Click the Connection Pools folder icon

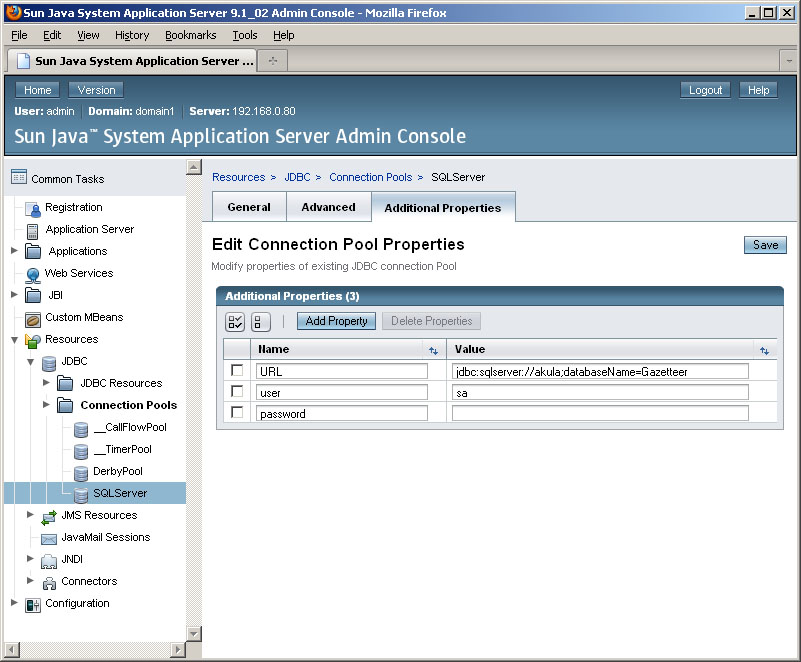(65, 405)
